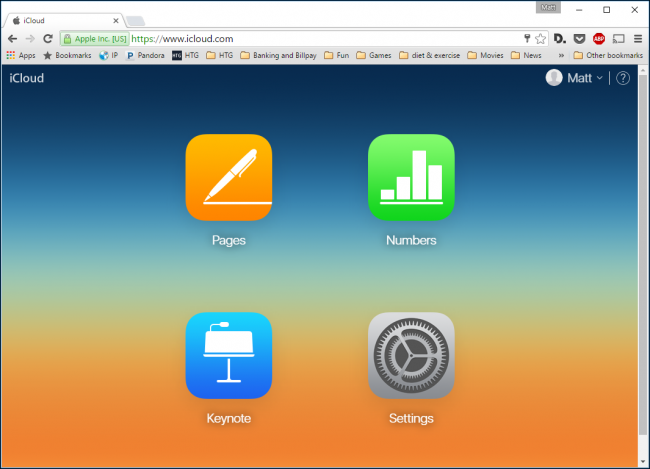Open the HTG site bookmark with black icon
Screen dimensions: 650x469
click(186, 55)
